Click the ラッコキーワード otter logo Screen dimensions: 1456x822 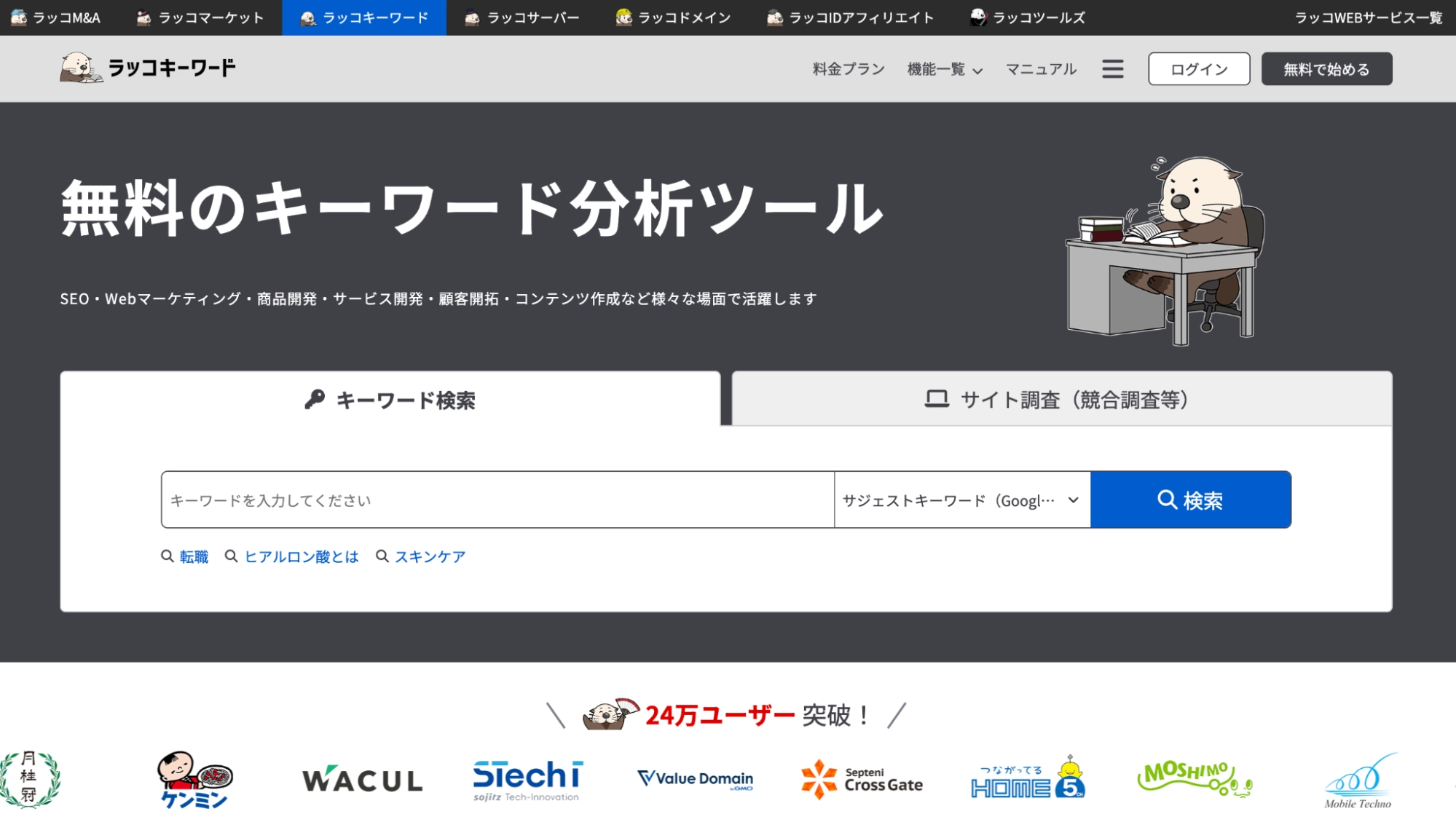[148, 68]
